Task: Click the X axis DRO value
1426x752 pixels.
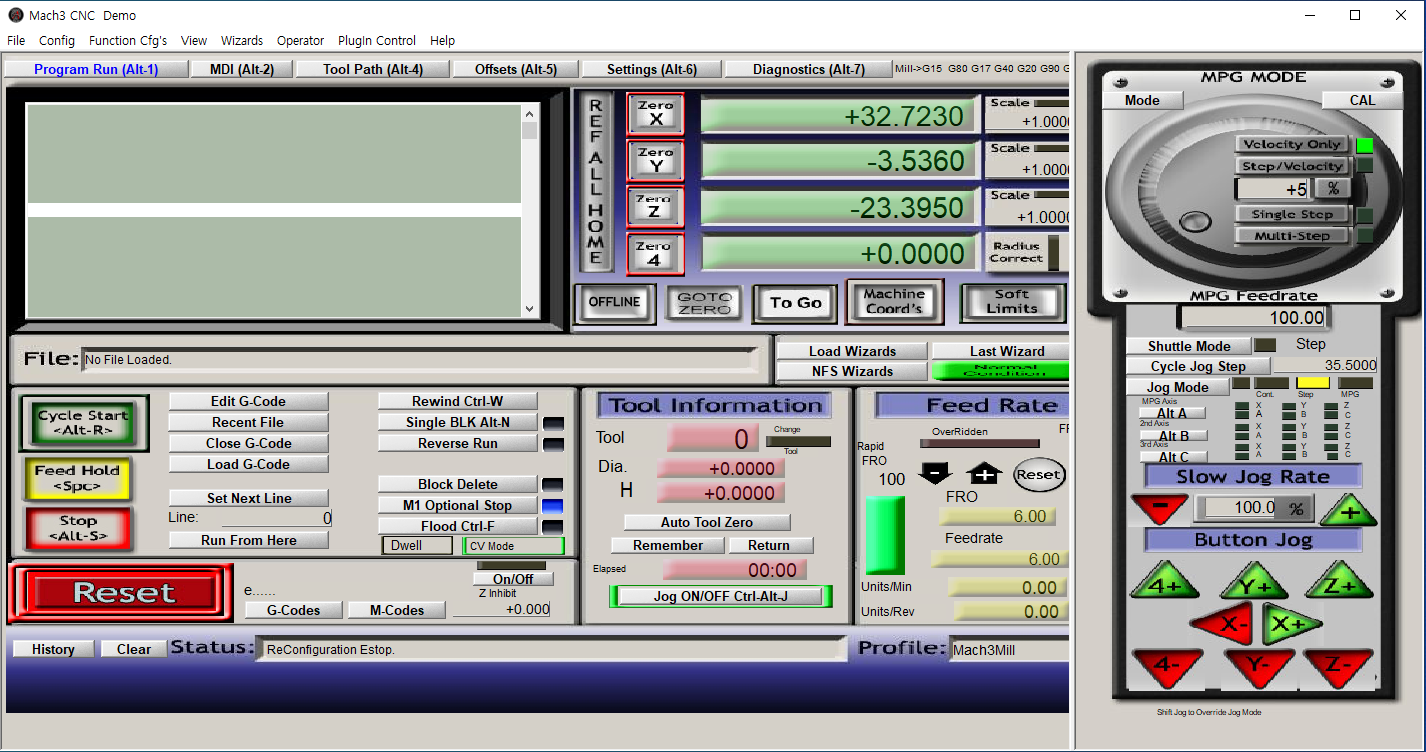Action: (838, 115)
